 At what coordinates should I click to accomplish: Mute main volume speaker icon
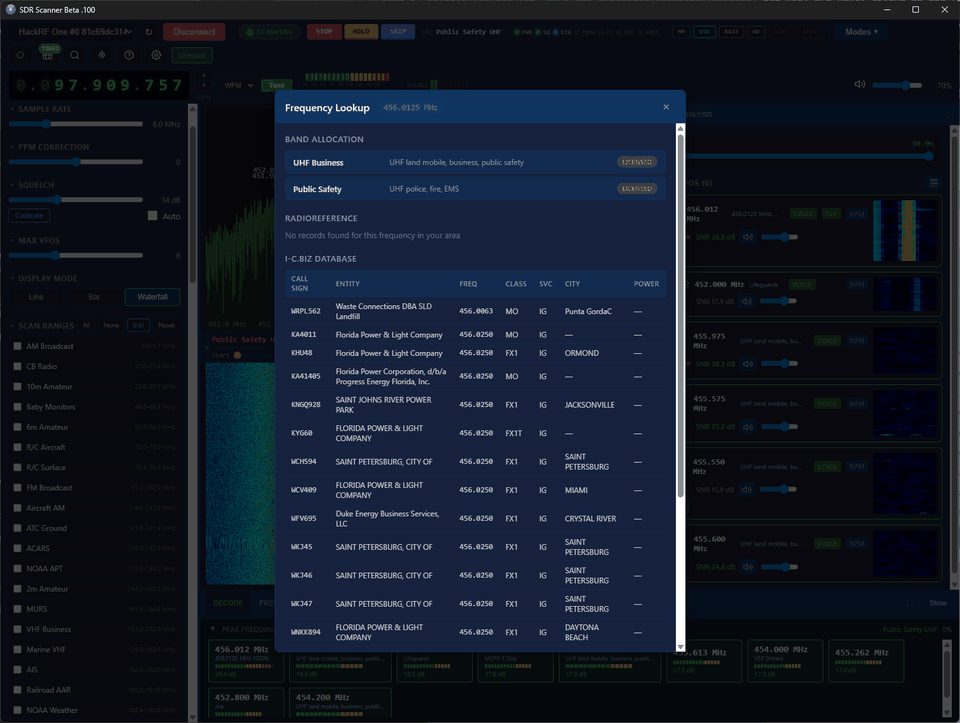pyautogui.click(x=860, y=84)
